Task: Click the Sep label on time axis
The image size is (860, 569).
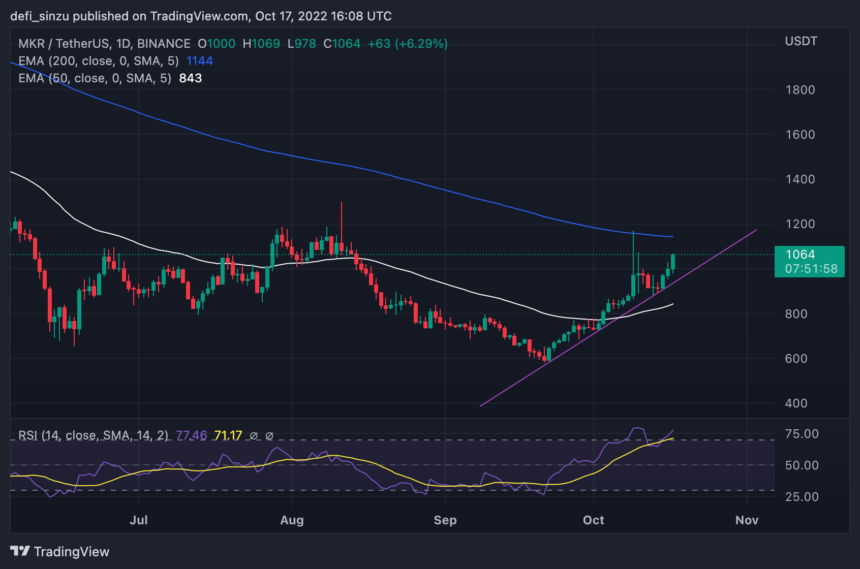Action: tap(446, 520)
